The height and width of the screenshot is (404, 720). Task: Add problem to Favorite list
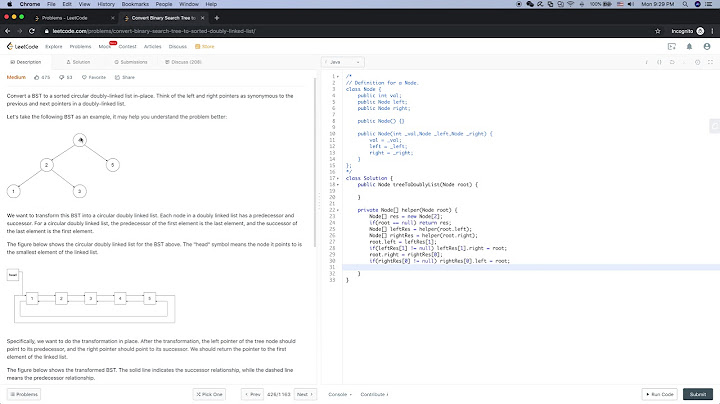pyautogui.click(x=94, y=77)
